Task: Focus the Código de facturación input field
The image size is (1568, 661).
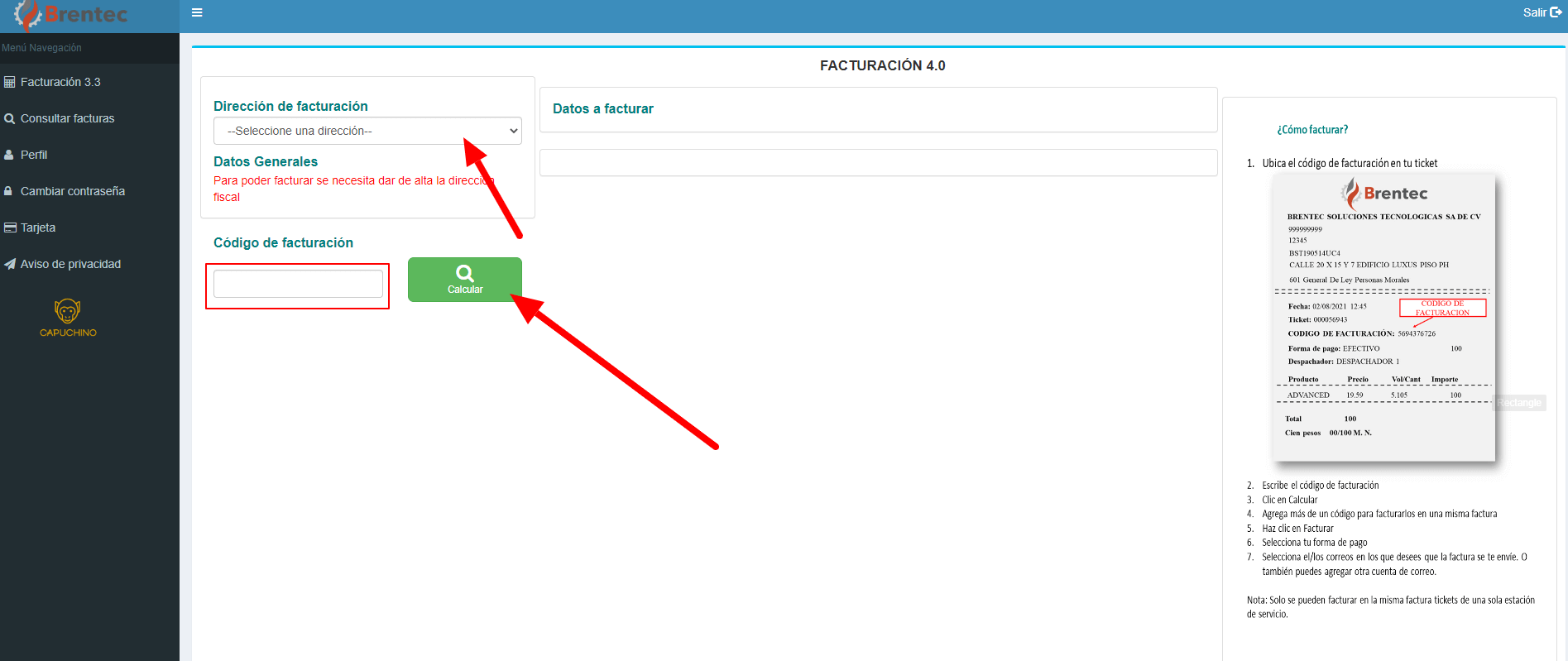Action: point(298,284)
